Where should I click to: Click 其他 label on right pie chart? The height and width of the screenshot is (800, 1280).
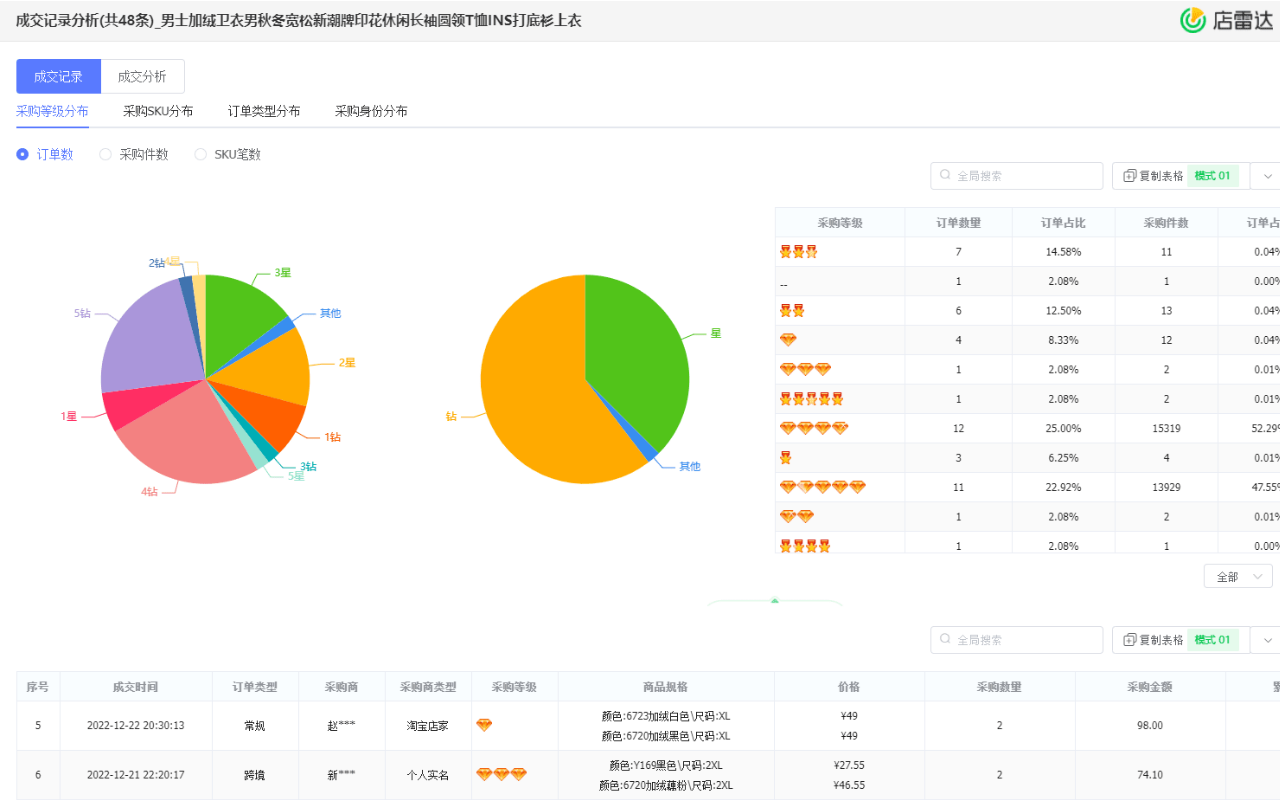[x=690, y=466]
